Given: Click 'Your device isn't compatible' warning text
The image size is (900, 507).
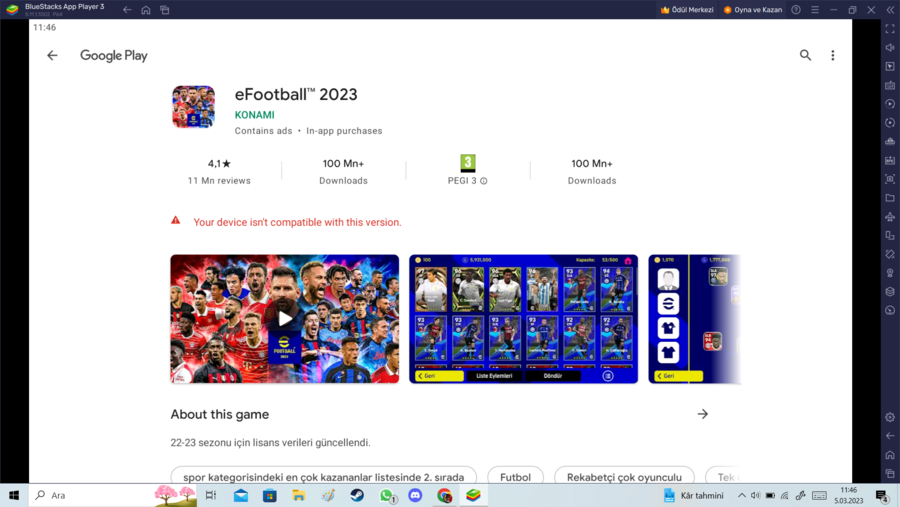Looking at the screenshot, I should tap(297, 222).
